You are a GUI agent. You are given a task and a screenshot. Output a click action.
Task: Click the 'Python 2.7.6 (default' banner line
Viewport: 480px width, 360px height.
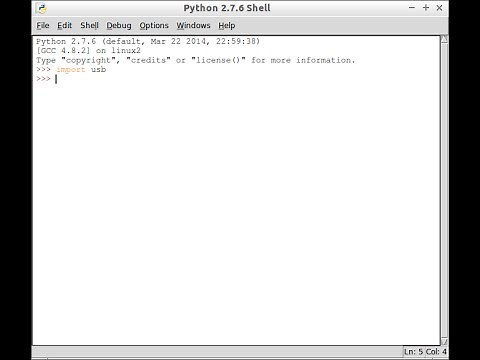[x=148, y=41]
